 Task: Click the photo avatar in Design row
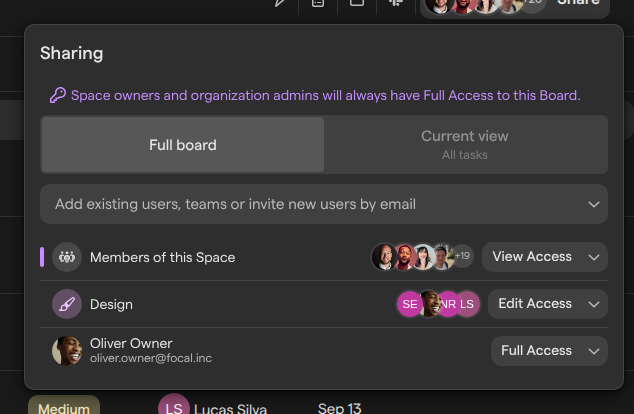(x=430, y=304)
